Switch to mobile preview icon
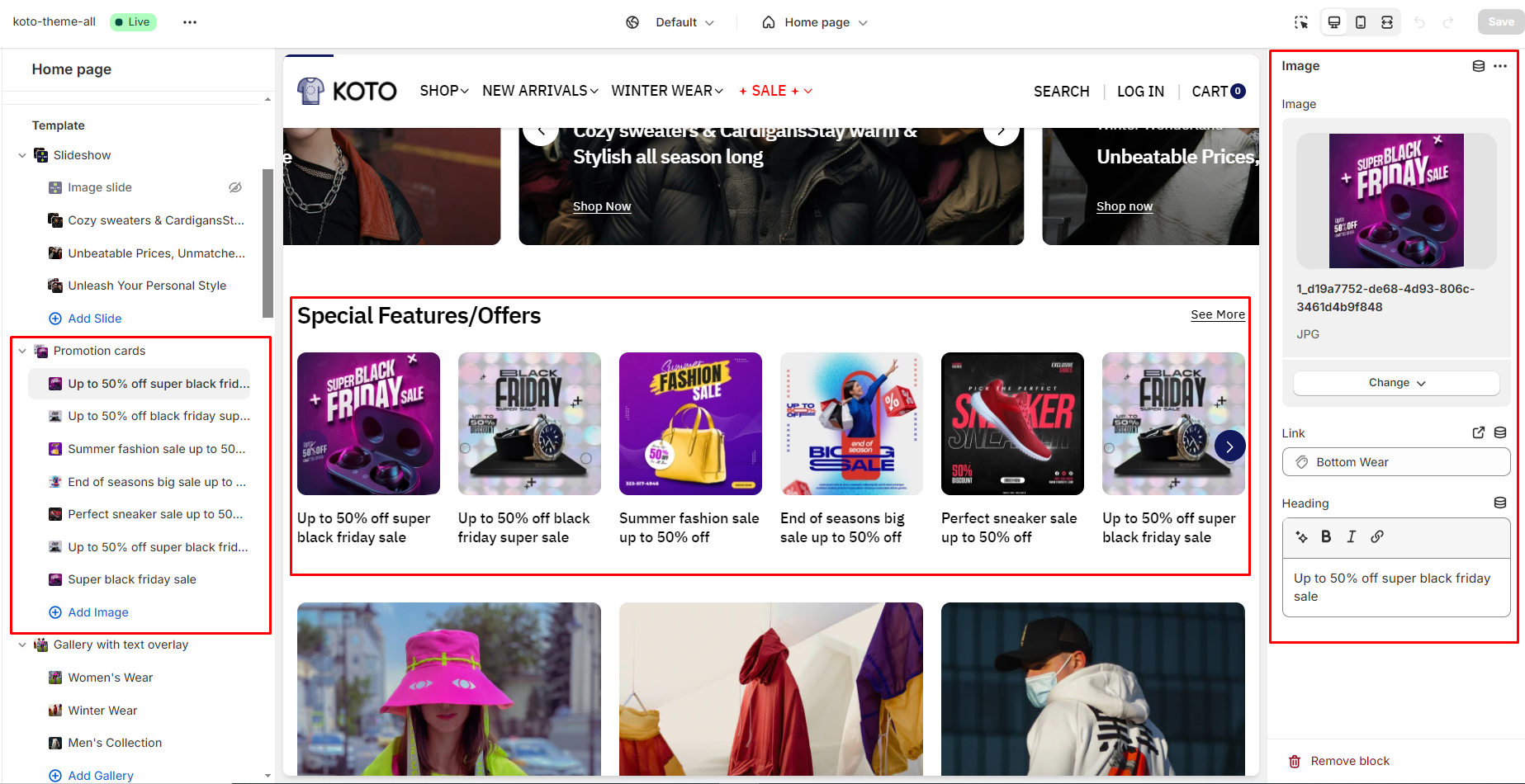 tap(1361, 22)
